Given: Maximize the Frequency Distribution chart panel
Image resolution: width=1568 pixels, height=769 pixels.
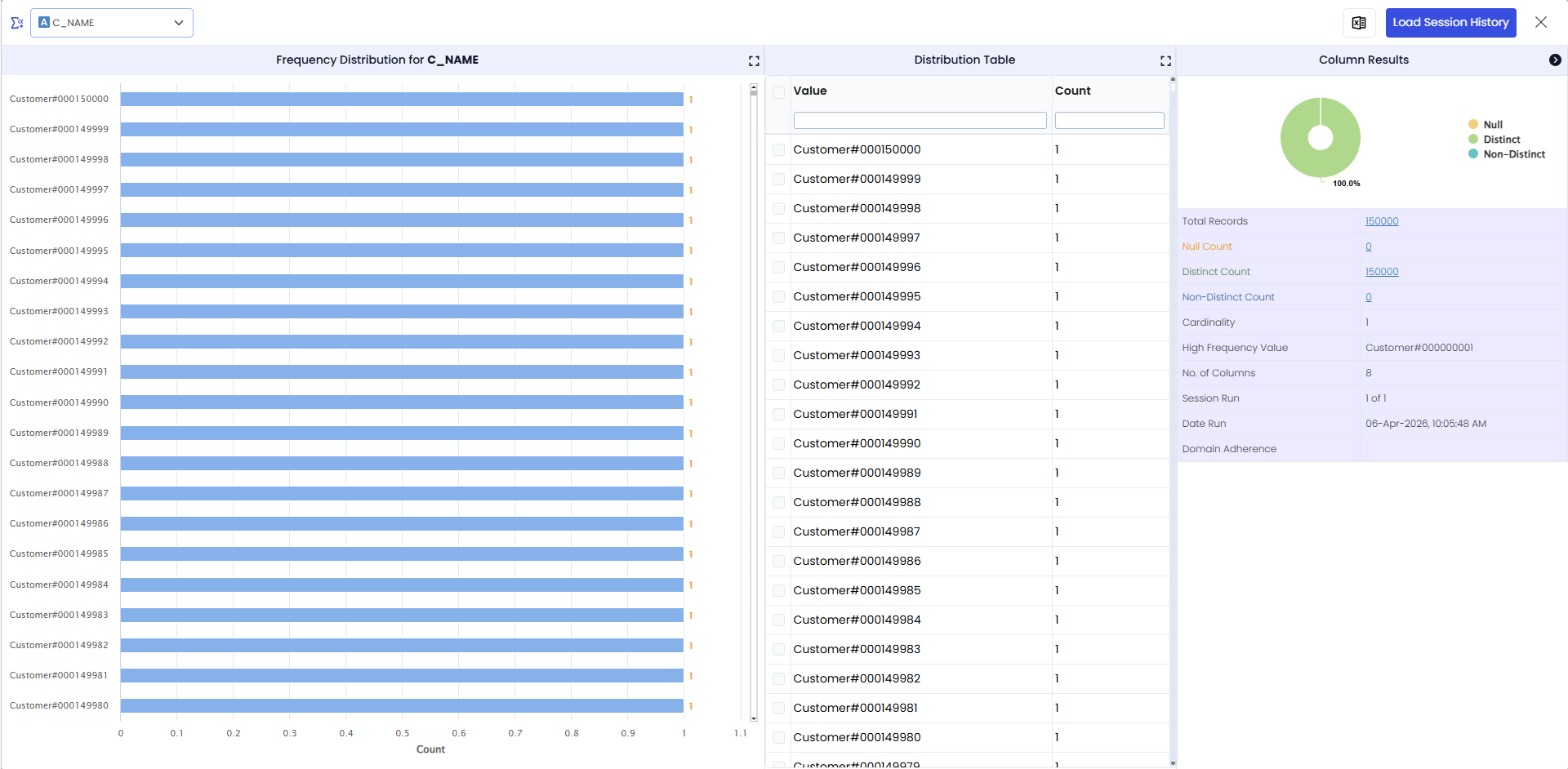Looking at the screenshot, I should coord(754,61).
